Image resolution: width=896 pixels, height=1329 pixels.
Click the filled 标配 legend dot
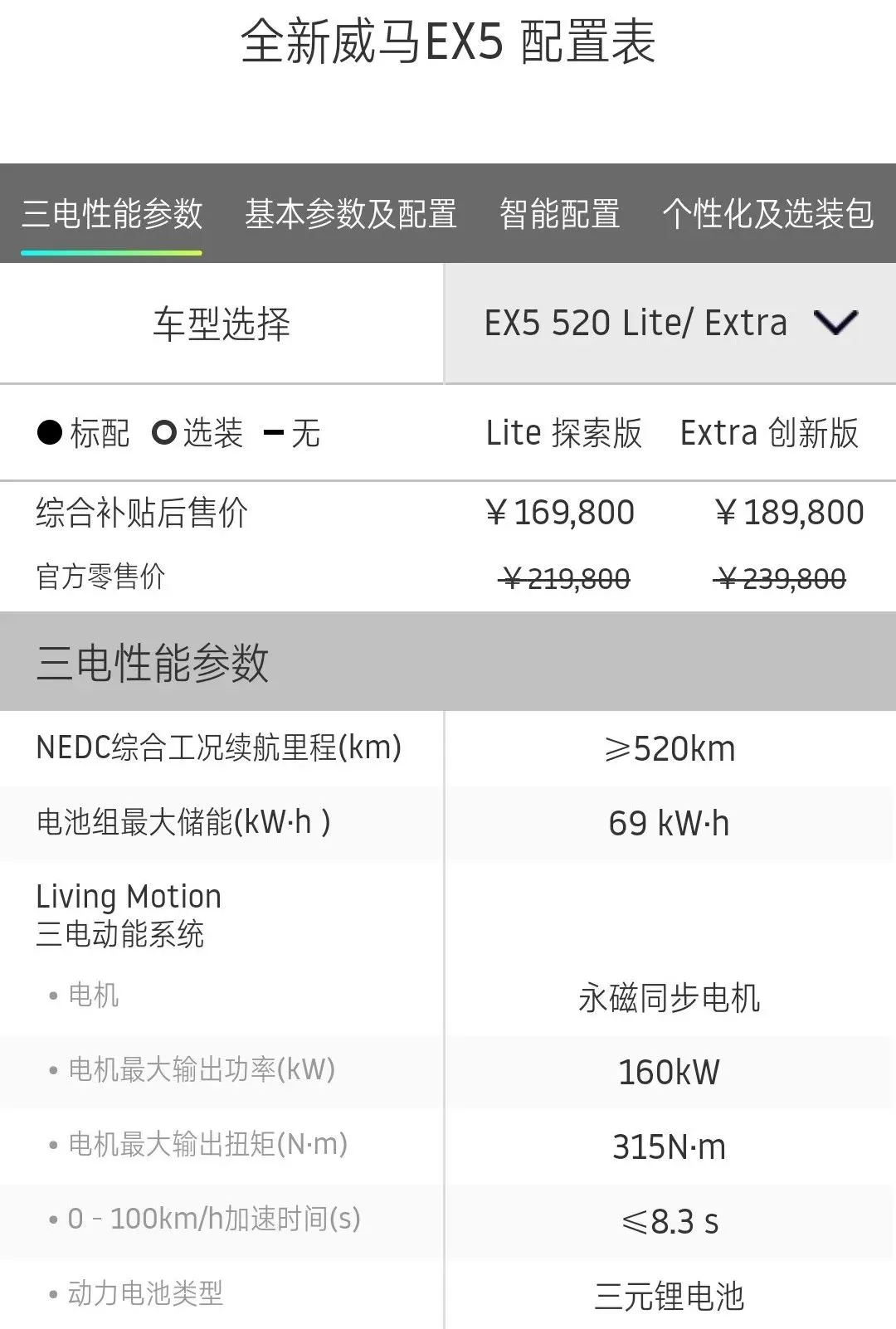point(50,432)
